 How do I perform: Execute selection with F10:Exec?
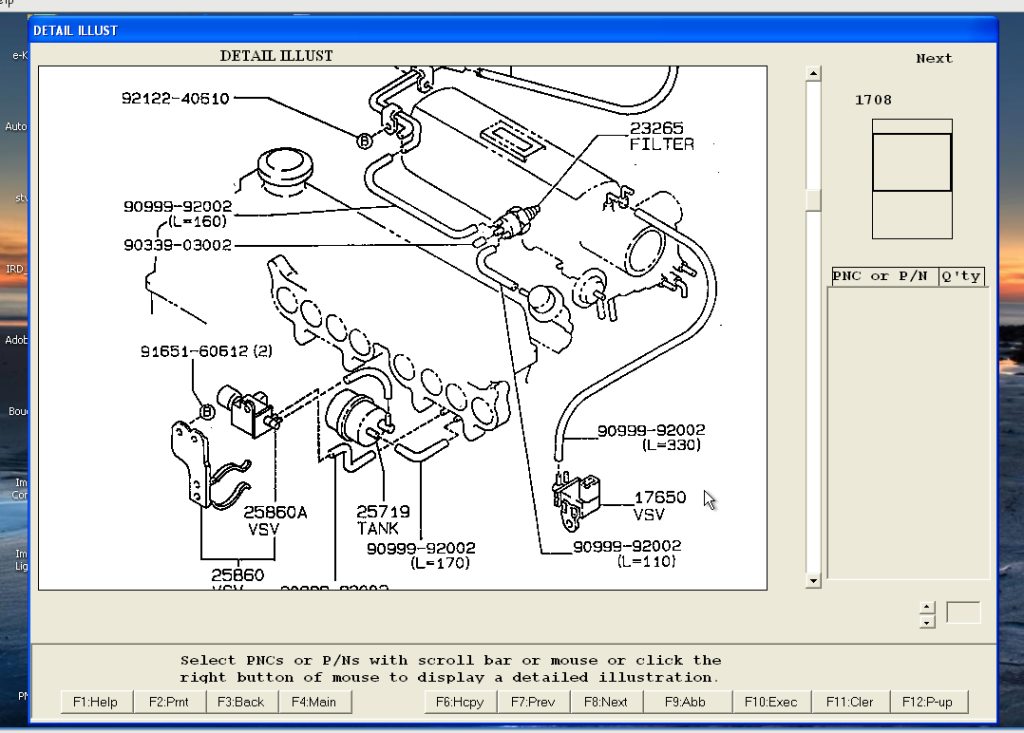tap(771, 702)
